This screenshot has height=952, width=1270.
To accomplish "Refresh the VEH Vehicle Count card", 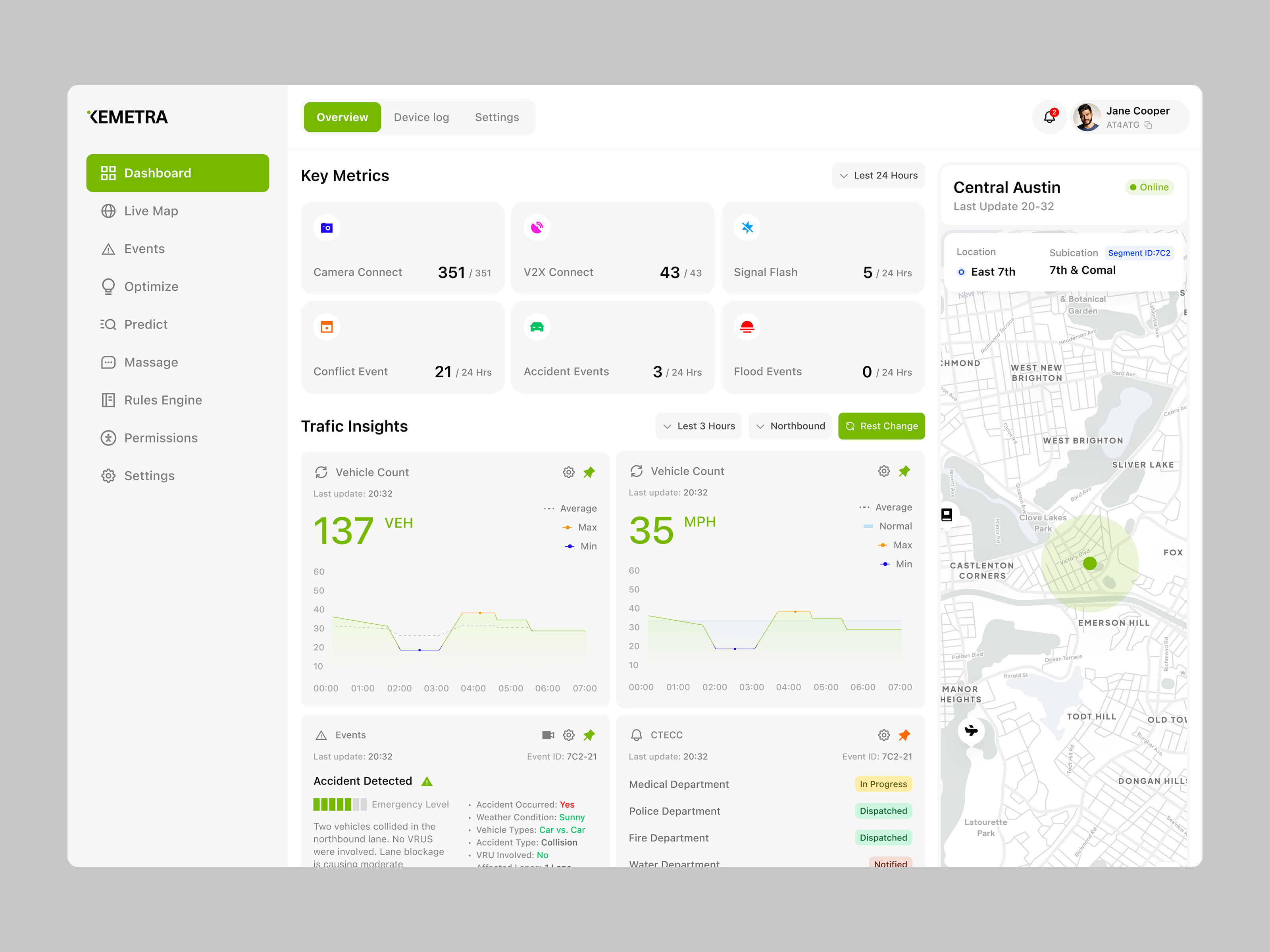I will 321,472.
